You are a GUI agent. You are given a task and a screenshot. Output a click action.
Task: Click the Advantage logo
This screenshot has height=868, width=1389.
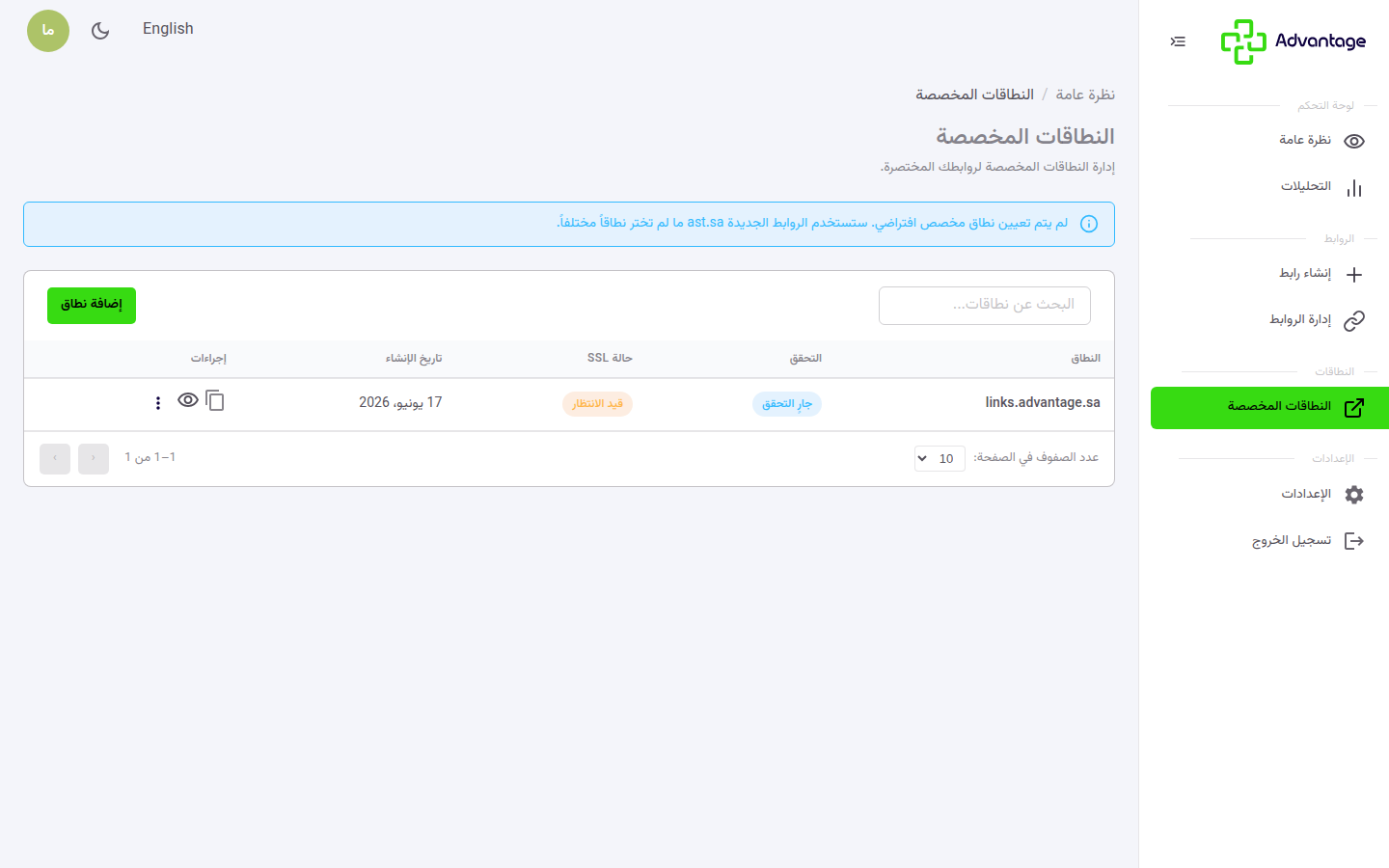click(x=1293, y=41)
